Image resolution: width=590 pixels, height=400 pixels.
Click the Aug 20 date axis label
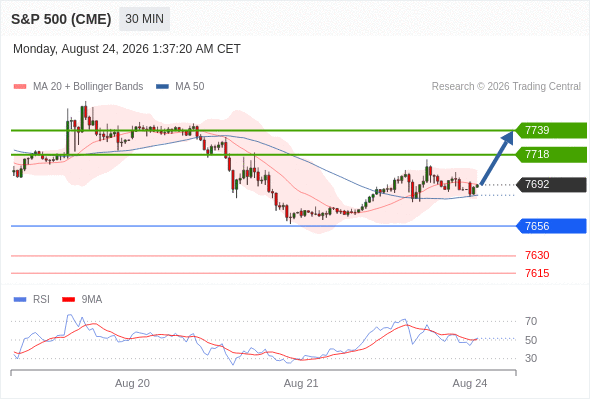click(x=132, y=383)
